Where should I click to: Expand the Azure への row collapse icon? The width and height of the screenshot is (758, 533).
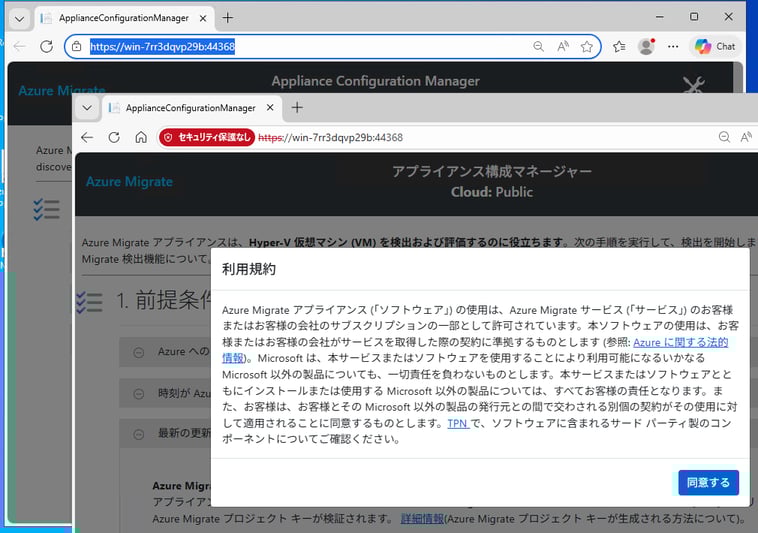click(x=139, y=352)
